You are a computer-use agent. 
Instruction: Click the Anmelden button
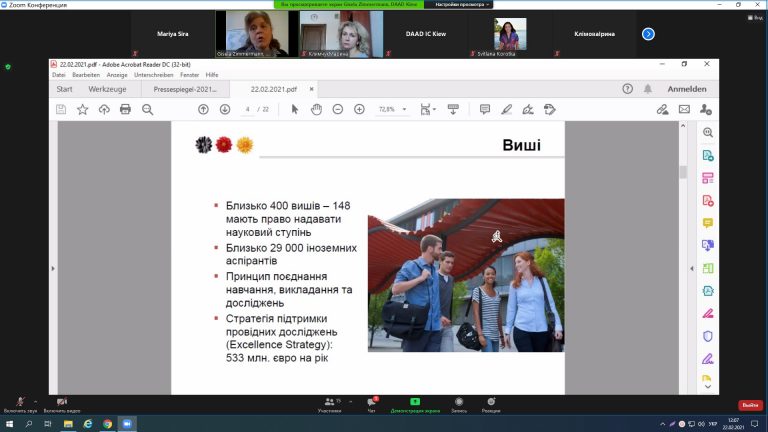(x=687, y=88)
